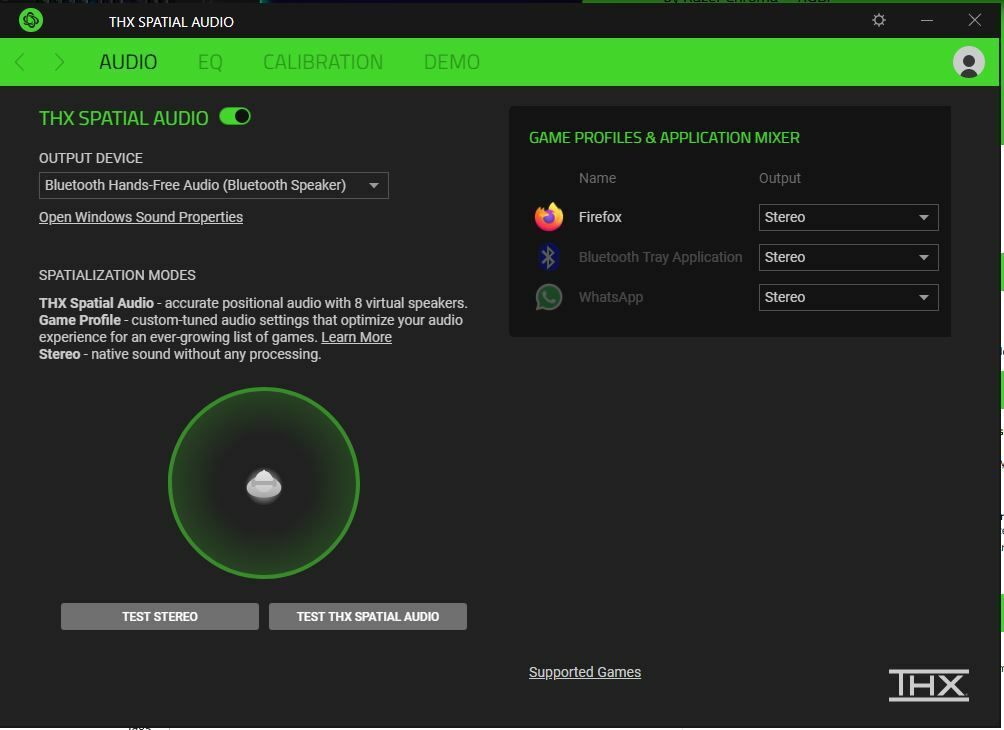The width and height of the screenshot is (1004, 730).
Task: Change Bluetooth Tray Application output dropdown
Action: tap(848, 257)
